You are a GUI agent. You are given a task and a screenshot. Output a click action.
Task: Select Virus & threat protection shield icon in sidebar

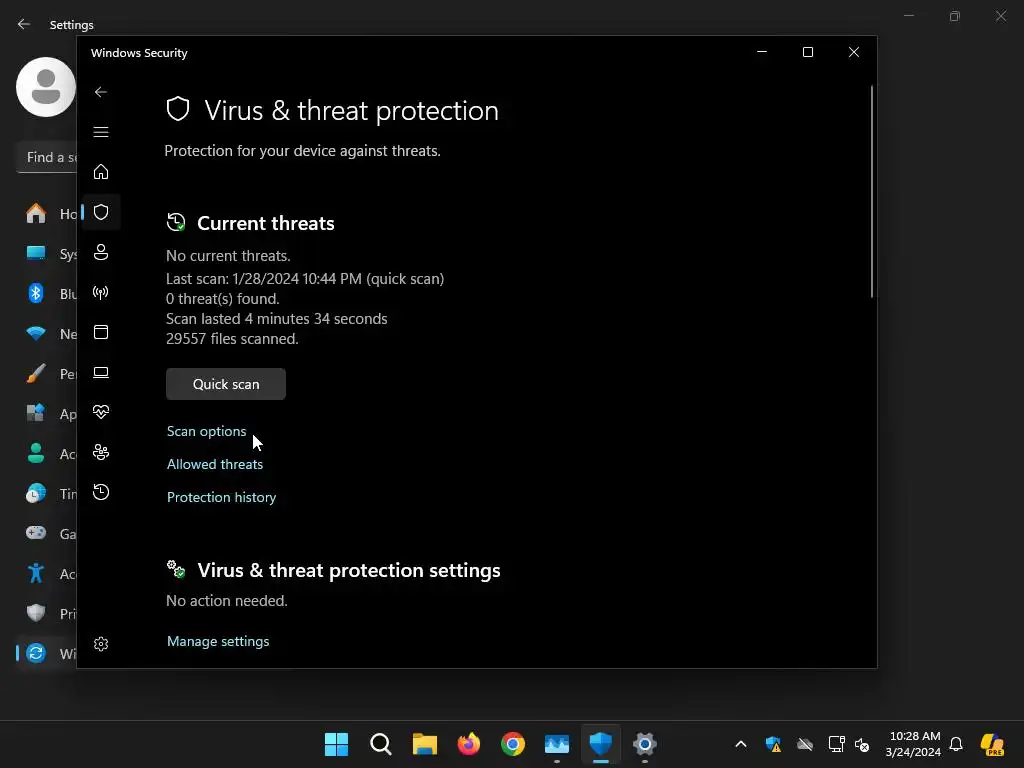[101, 212]
